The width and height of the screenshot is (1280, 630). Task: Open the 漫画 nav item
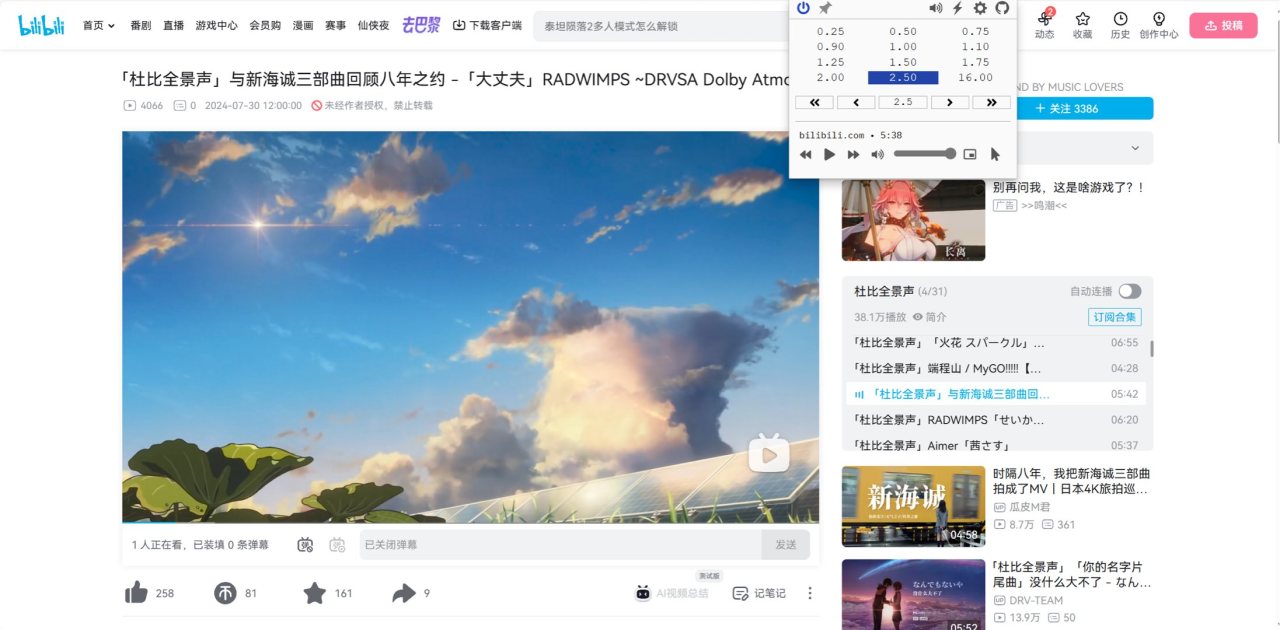coord(303,25)
